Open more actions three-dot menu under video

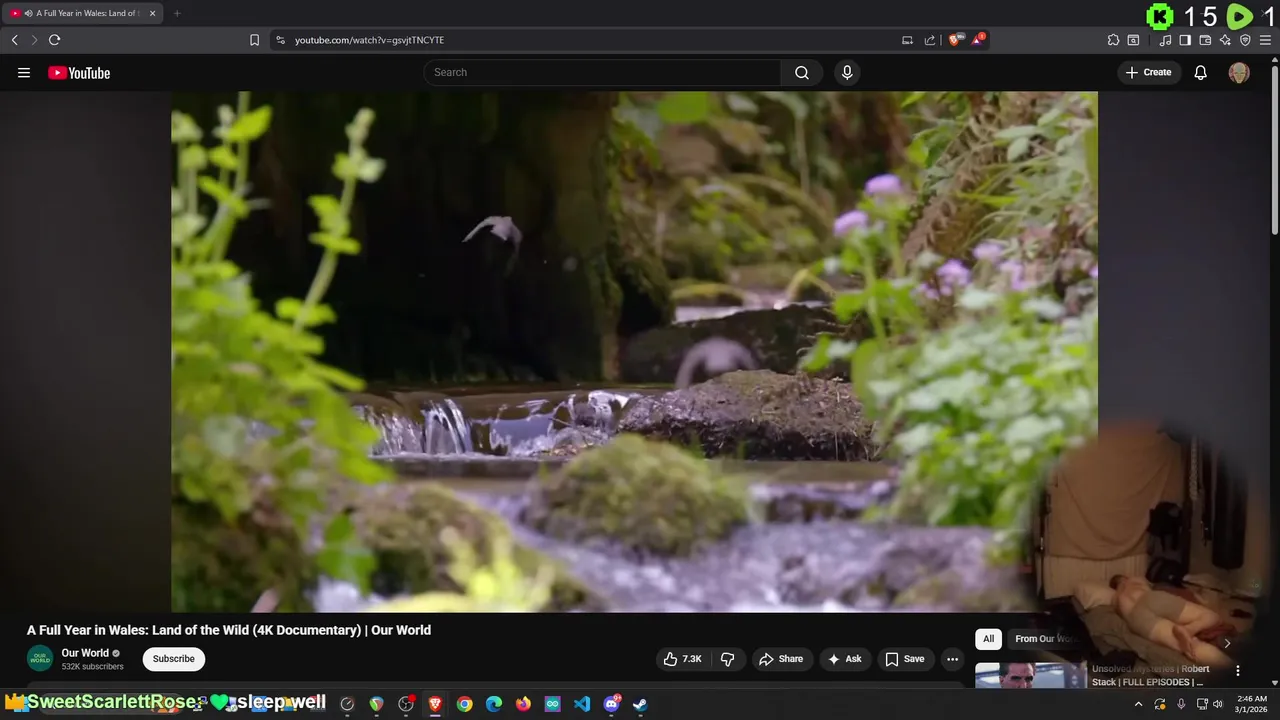click(x=952, y=659)
